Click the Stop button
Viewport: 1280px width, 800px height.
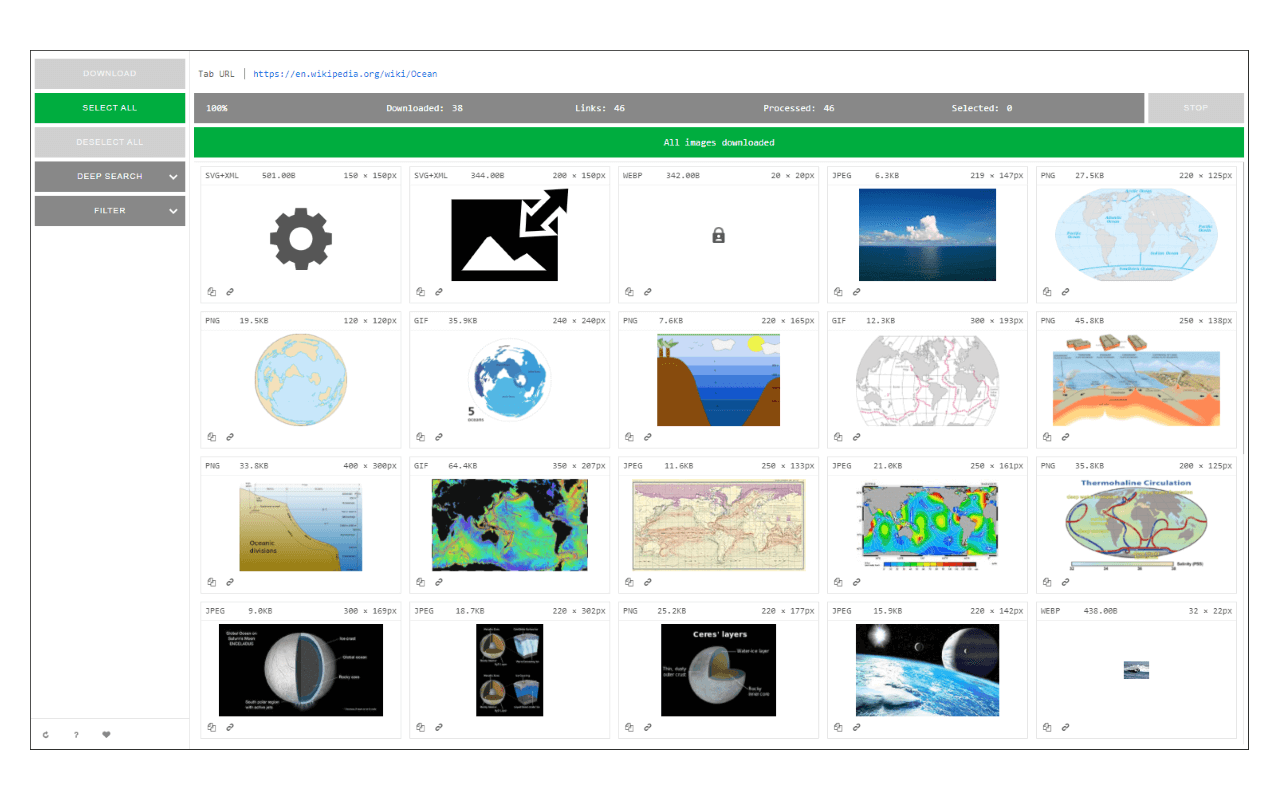(x=1196, y=108)
